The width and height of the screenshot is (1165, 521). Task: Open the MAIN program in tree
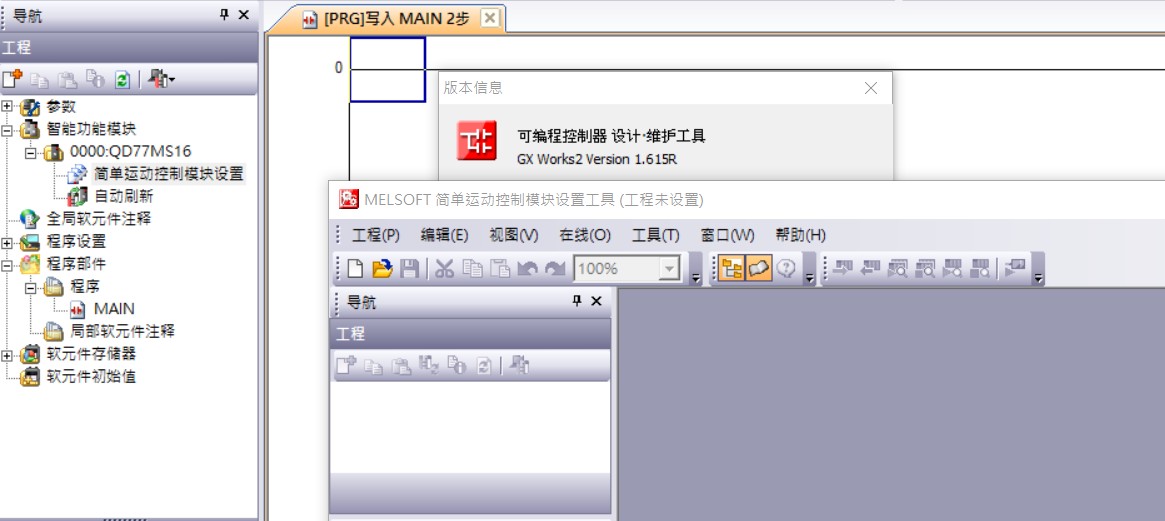(113, 309)
